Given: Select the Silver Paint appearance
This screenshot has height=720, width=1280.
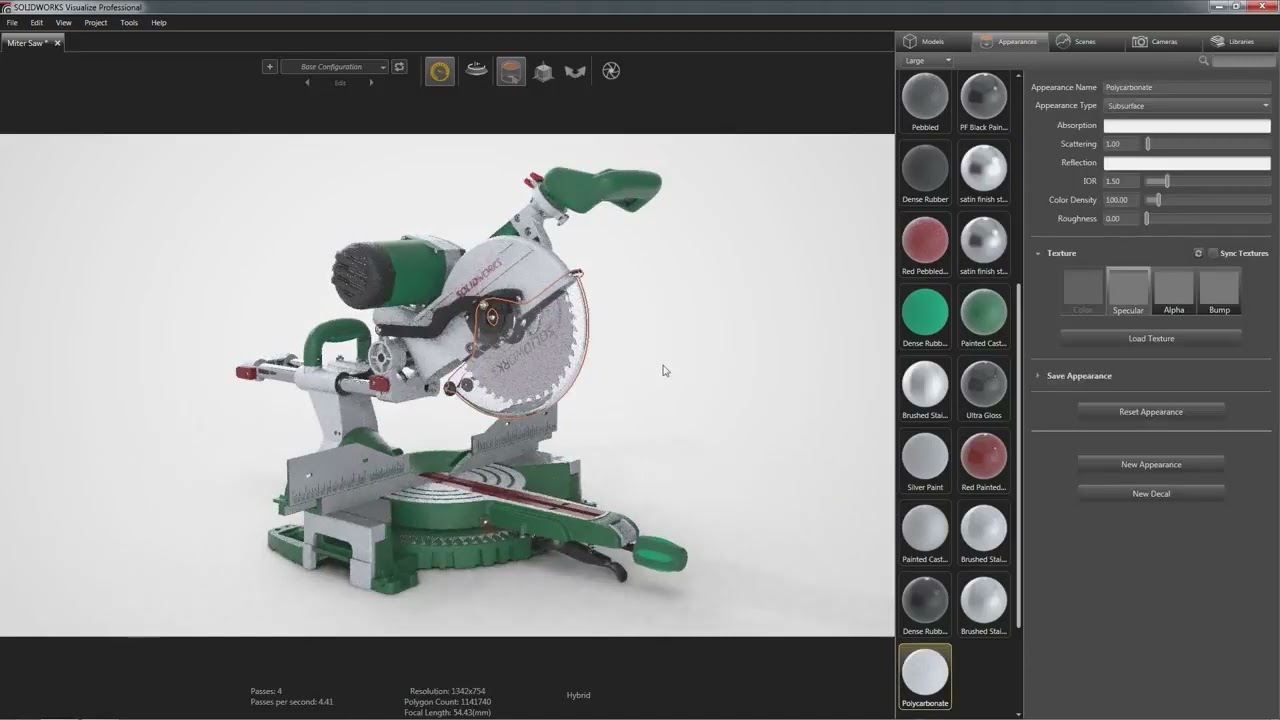Looking at the screenshot, I should [925, 463].
